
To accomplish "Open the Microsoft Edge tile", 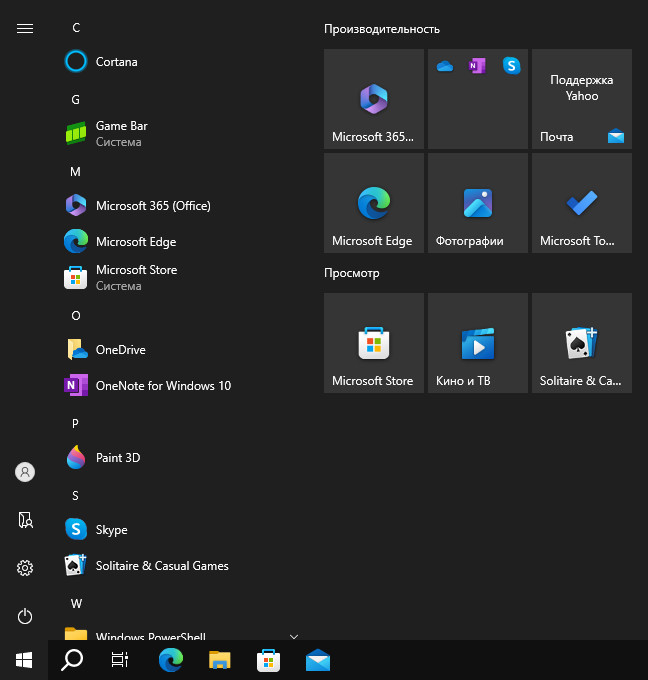I will (x=374, y=203).
